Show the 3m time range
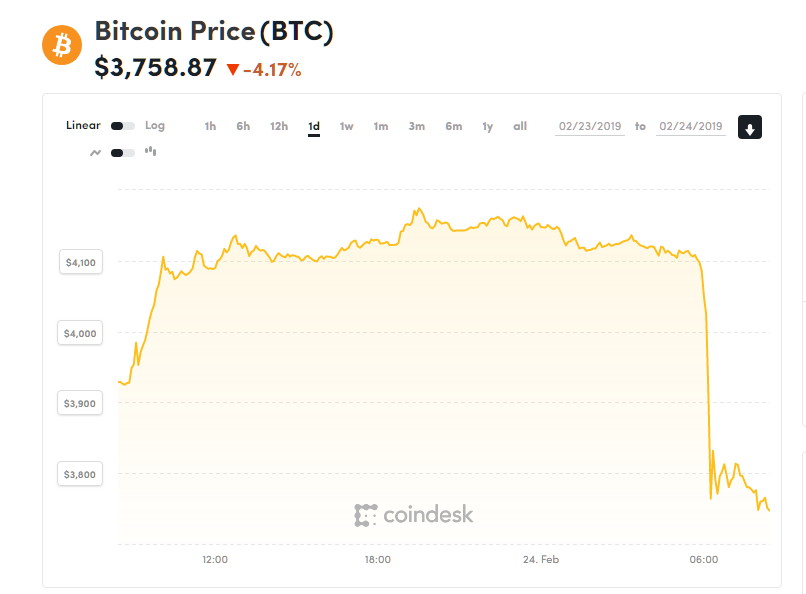The width and height of the screenshot is (806, 594). point(417,126)
